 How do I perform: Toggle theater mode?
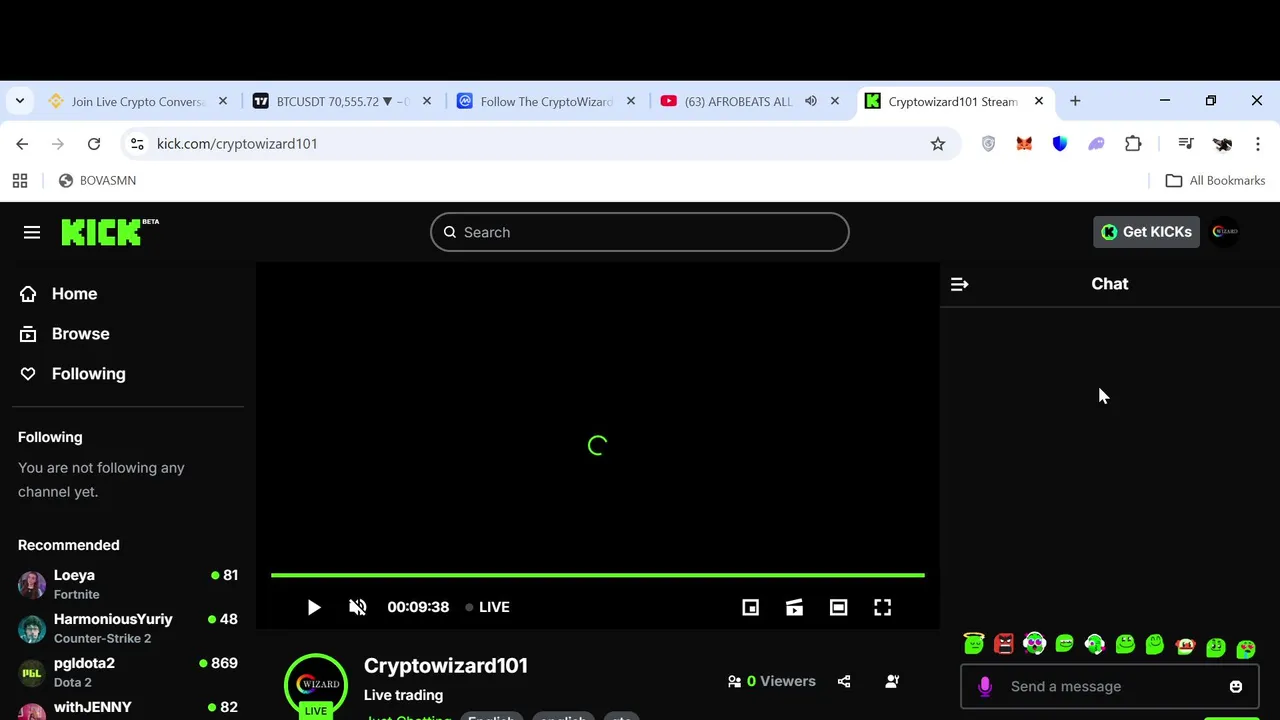(x=838, y=607)
